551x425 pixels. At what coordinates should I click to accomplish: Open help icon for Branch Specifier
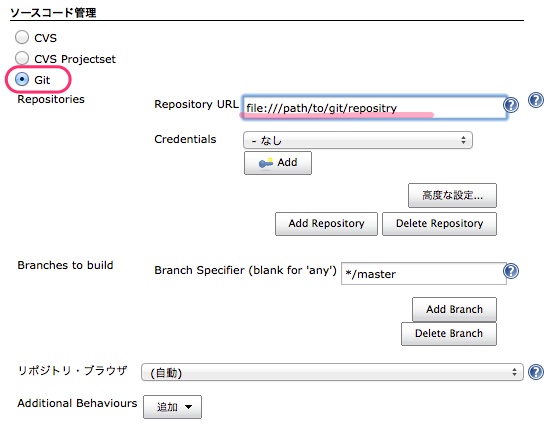[x=511, y=271]
